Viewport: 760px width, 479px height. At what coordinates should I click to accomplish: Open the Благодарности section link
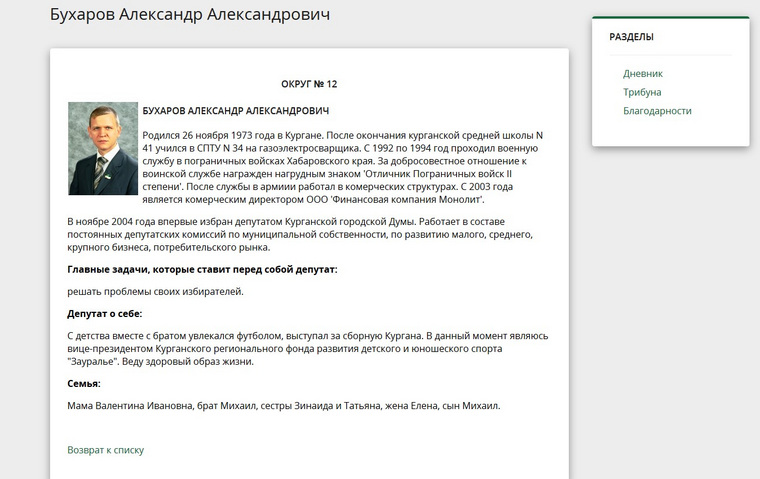657,111
